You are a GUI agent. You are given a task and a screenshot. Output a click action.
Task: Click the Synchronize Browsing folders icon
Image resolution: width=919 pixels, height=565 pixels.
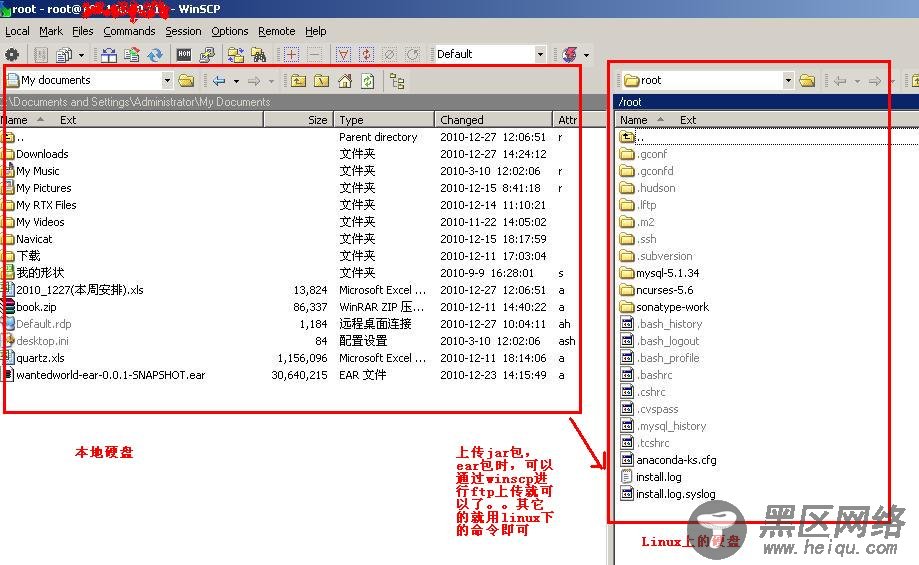tap(236, 55)
